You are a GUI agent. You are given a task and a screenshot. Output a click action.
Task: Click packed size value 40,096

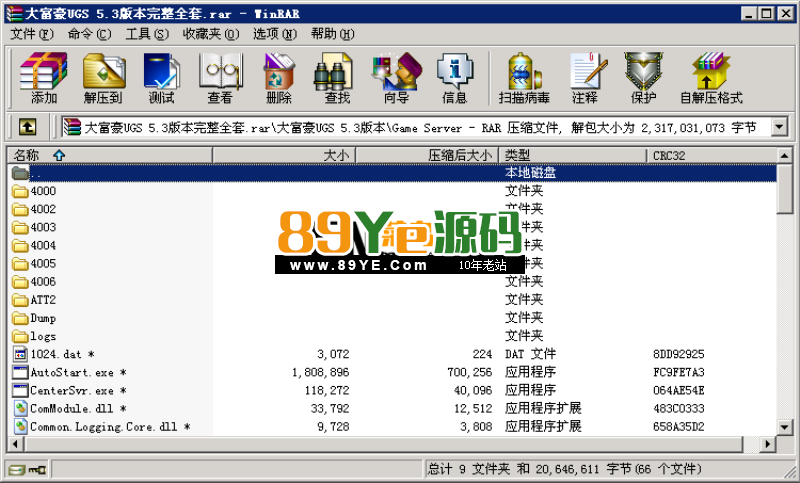(x=473, y=390)
